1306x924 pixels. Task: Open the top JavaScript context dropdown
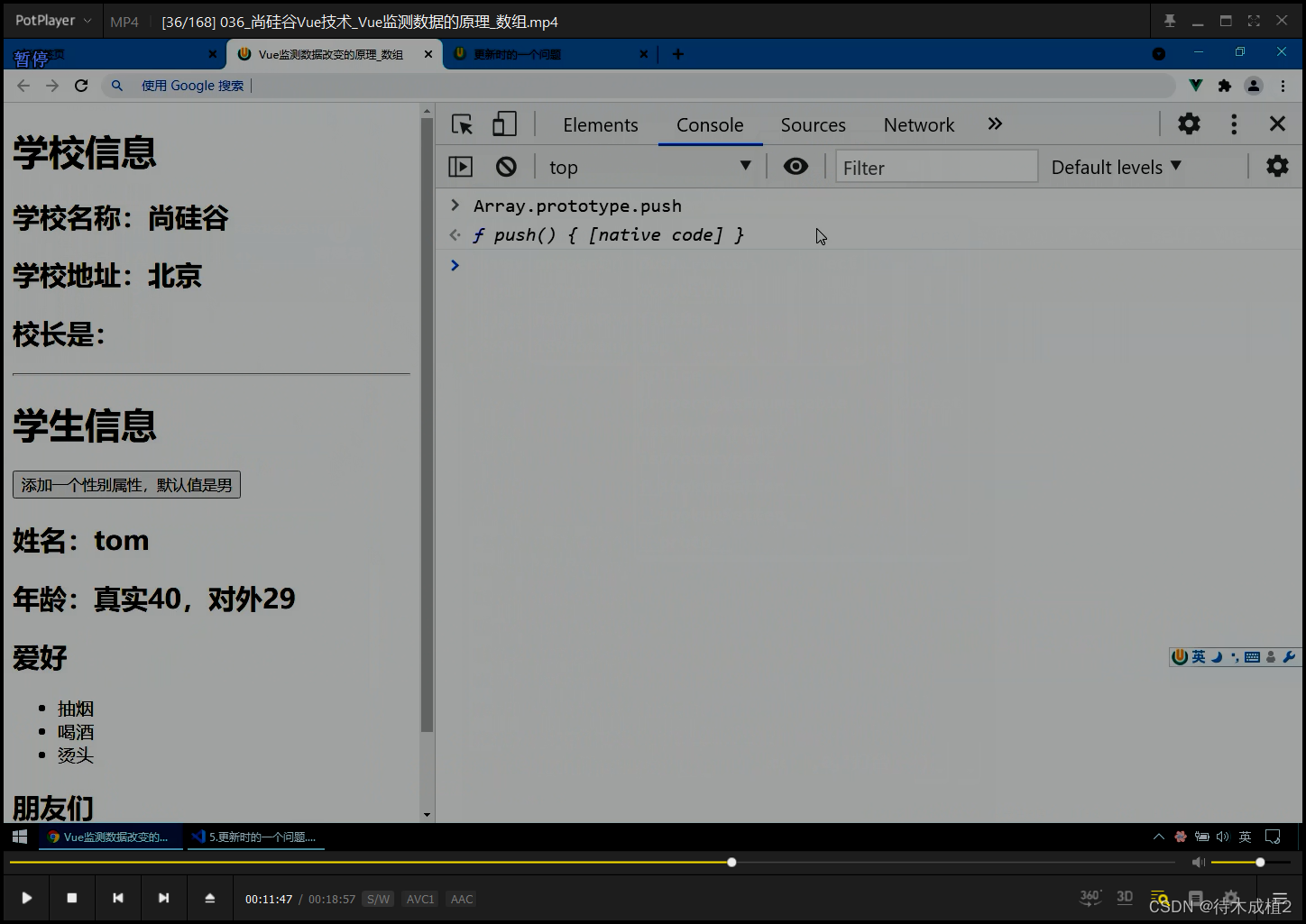[649, 167]
